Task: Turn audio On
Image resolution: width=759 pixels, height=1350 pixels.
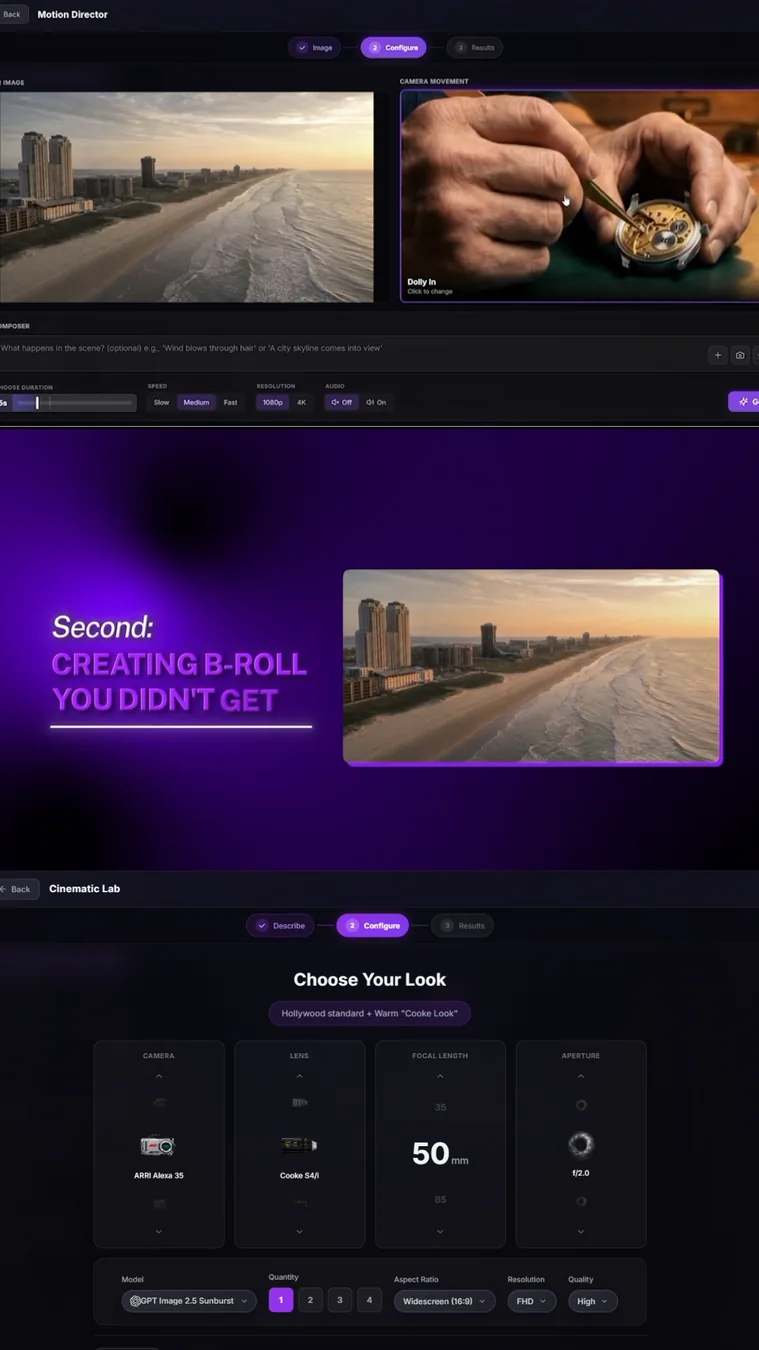Action: [376, 402]
